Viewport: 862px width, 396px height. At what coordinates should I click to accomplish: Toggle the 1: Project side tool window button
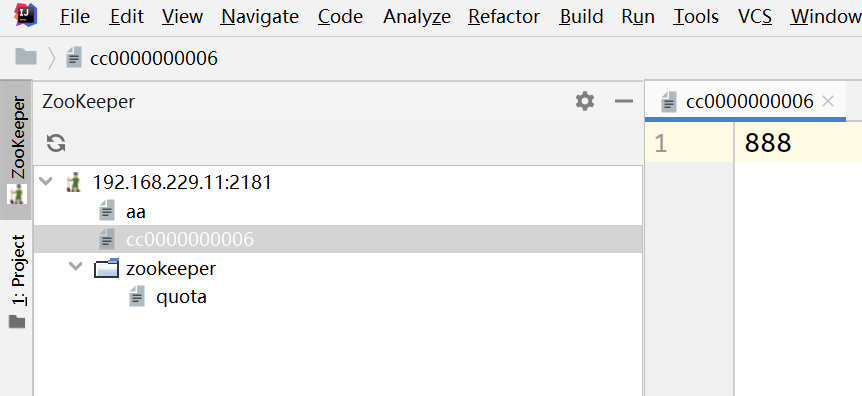(18, 282)
